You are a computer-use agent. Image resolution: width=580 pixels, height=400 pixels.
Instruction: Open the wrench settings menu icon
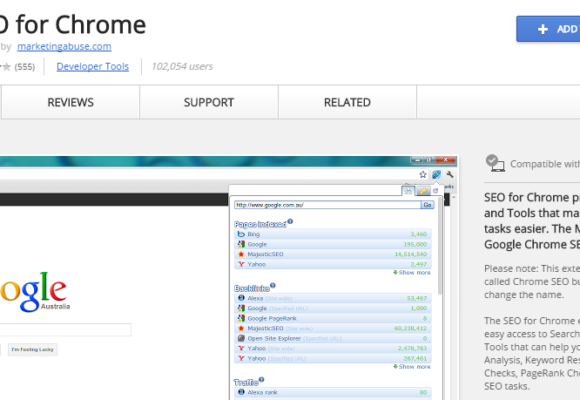[x=450, y=174]
